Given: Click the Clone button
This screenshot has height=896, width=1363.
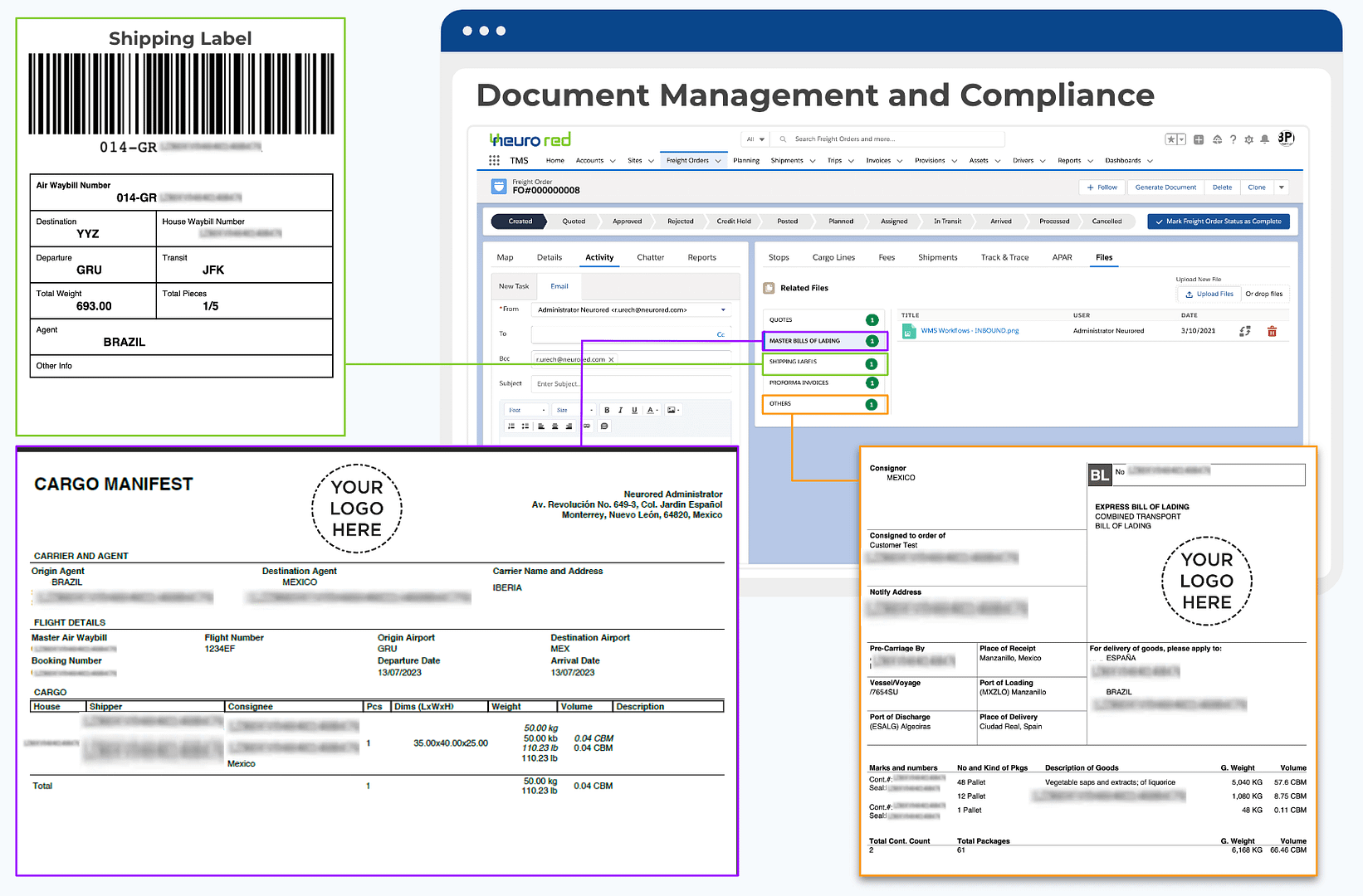Looking at the screenshot, I should point(1257,187).
